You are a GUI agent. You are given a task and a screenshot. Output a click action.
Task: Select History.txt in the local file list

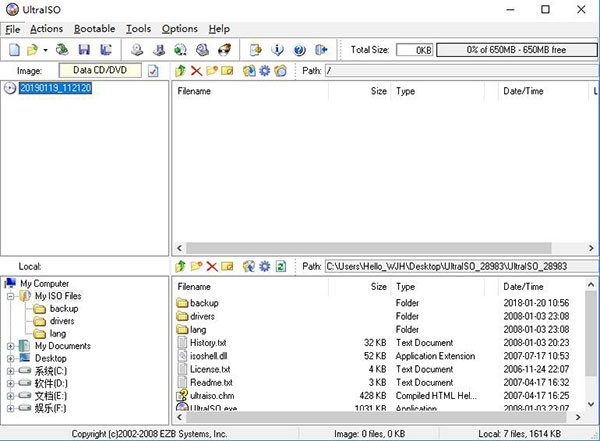click(x=209, y=342)
